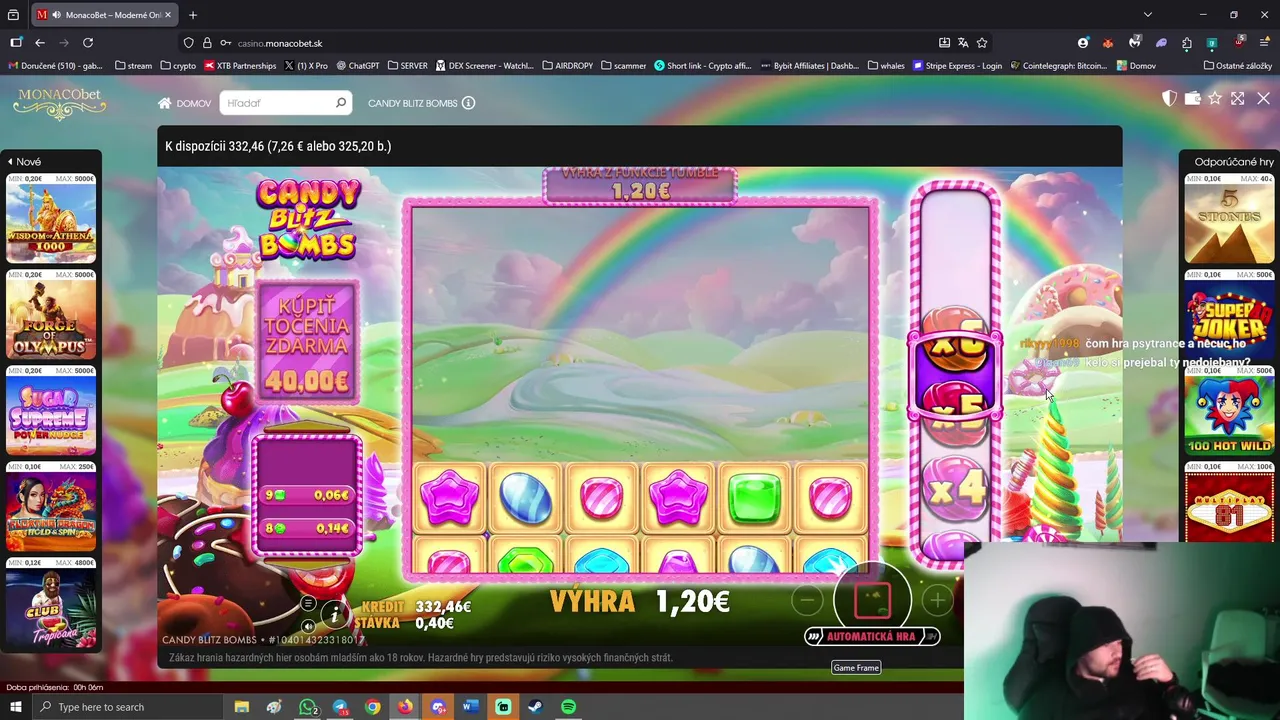This screenshot has height=720, width=1280.
Task: Click the Odporúčané hry heading
Action: click(1234, 162)
